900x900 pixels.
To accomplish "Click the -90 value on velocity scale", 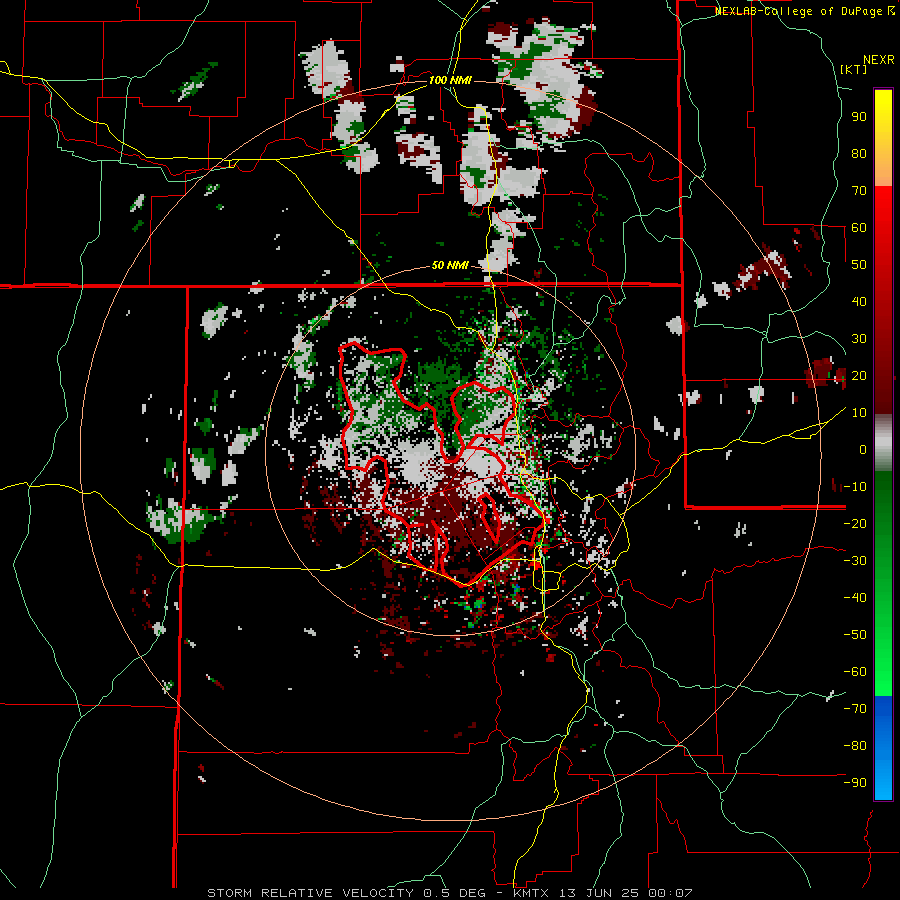I will (855, 782).
